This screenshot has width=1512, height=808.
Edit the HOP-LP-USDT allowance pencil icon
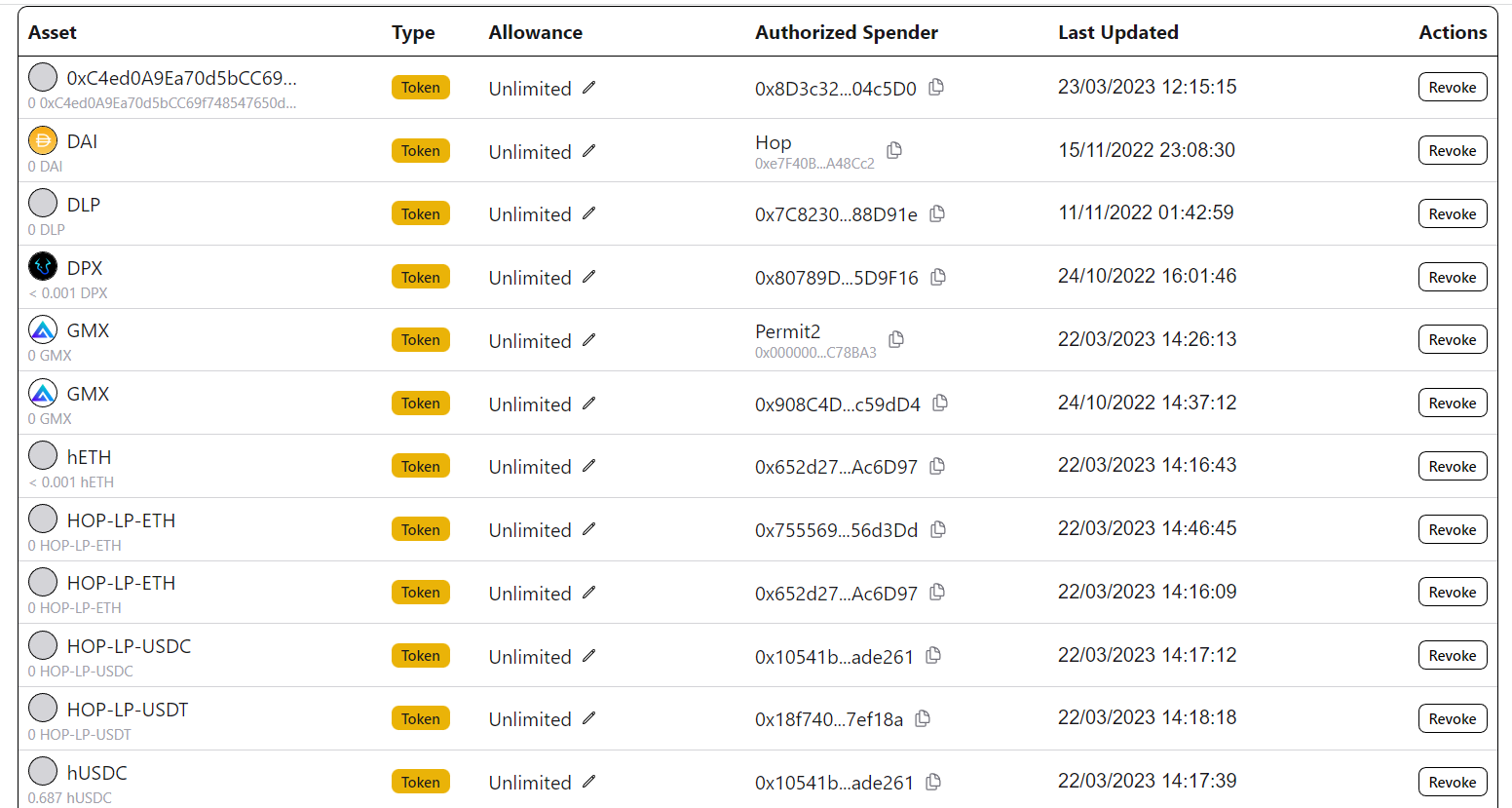(588, 718)
